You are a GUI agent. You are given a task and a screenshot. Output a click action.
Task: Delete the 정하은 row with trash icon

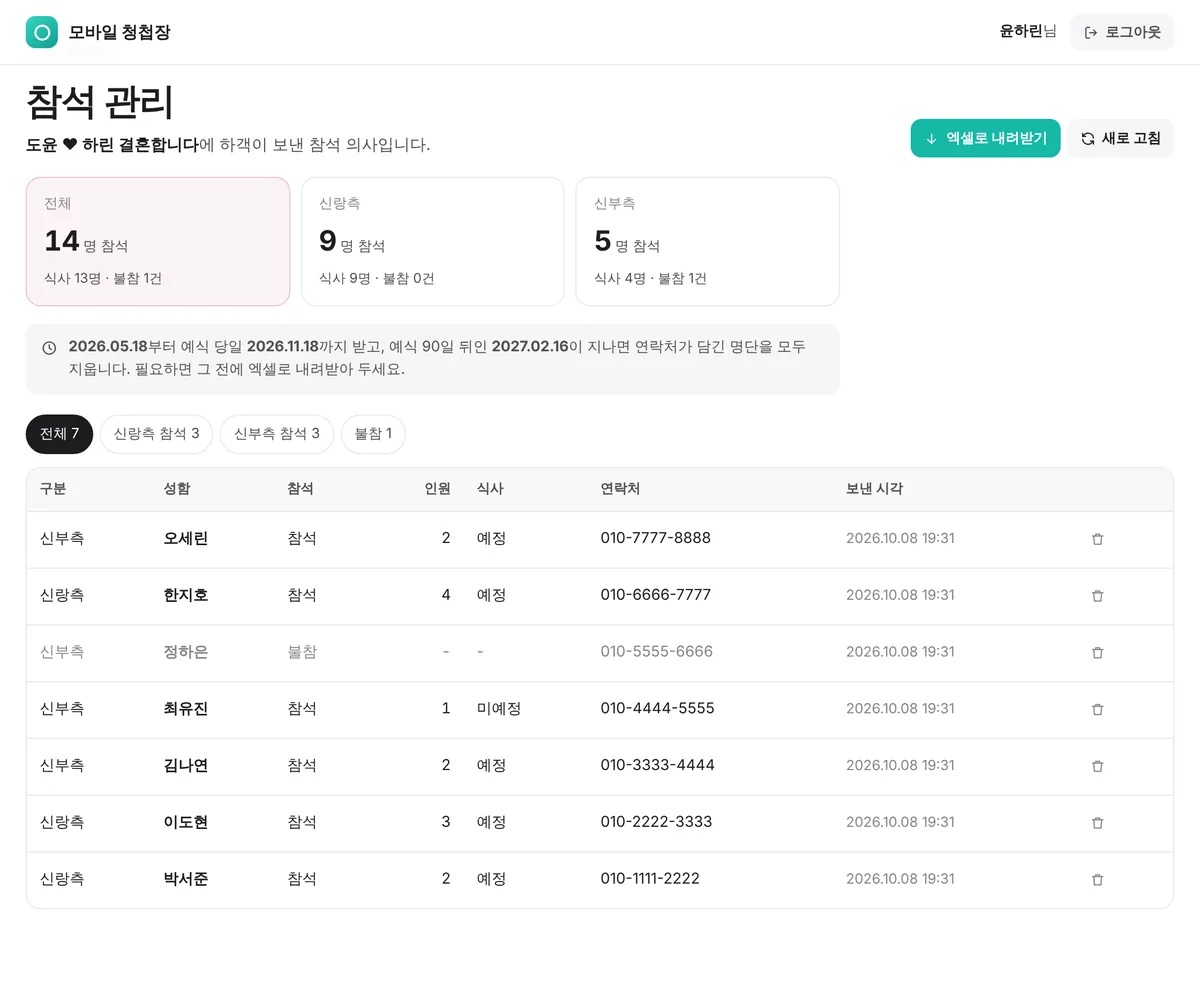pyautogui.click(x=1097, y=652)
